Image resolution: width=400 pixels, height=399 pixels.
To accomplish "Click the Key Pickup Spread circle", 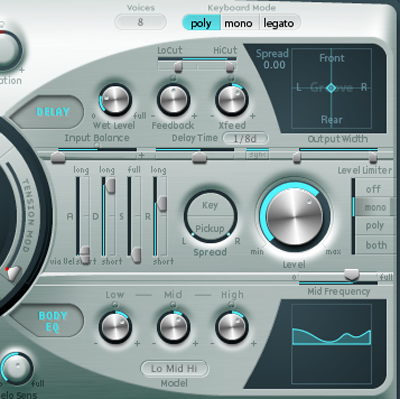I will 211,217.
